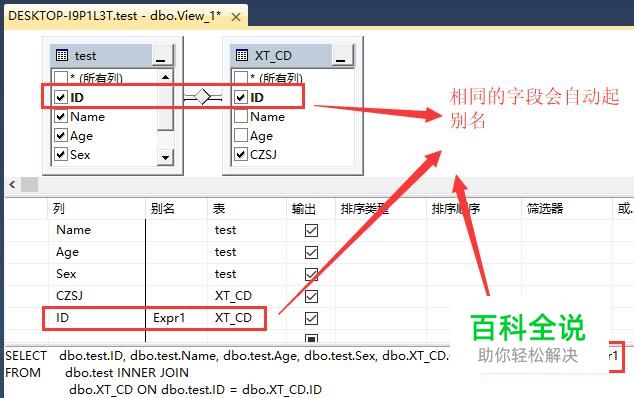Viewport: 634px width, 398px height.
Task: Click the test table grid icon
Action: coord(62,55)
